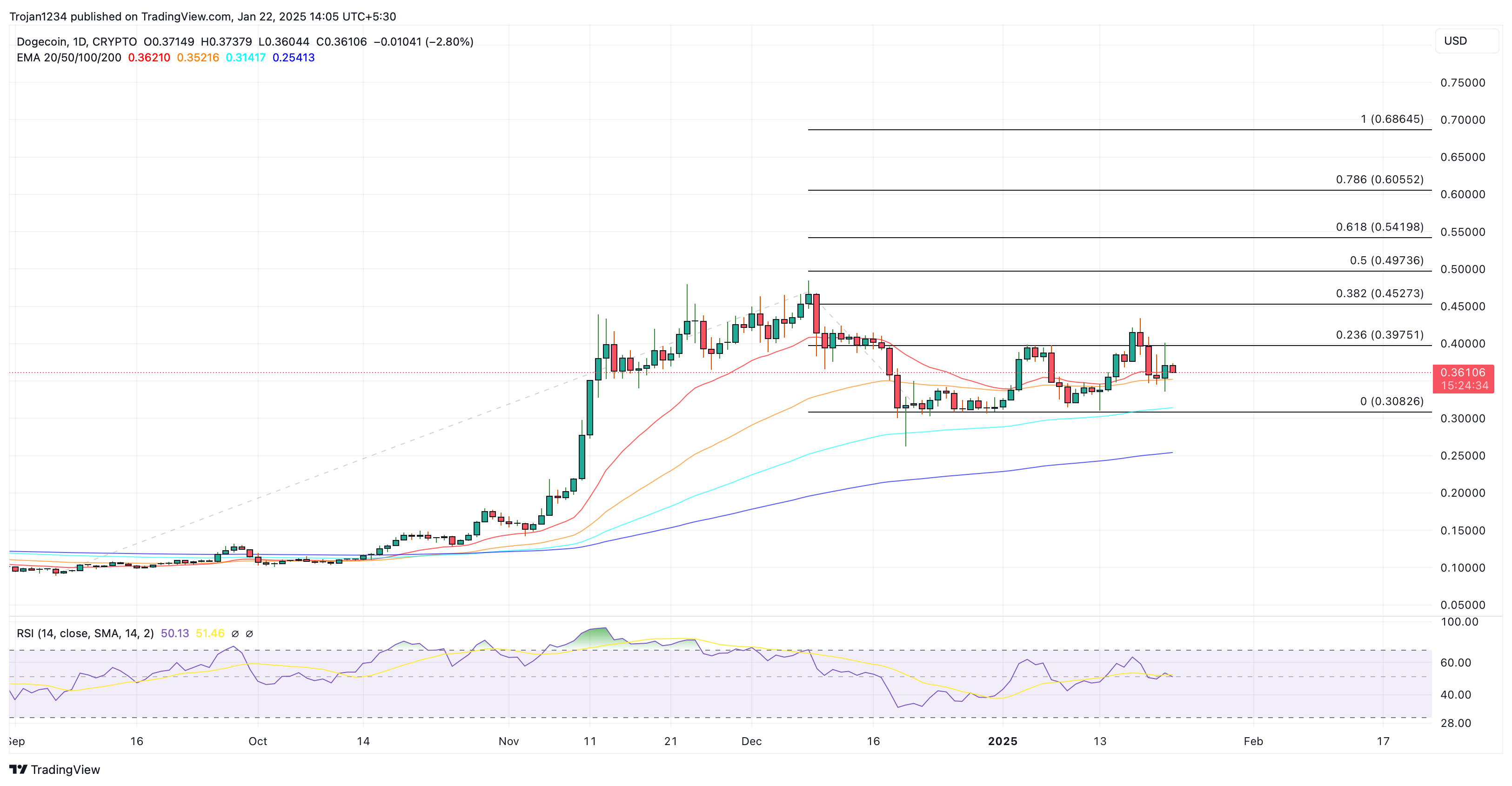
Task: Open the USD currency selector
Action: click(x=1465, y=41)
